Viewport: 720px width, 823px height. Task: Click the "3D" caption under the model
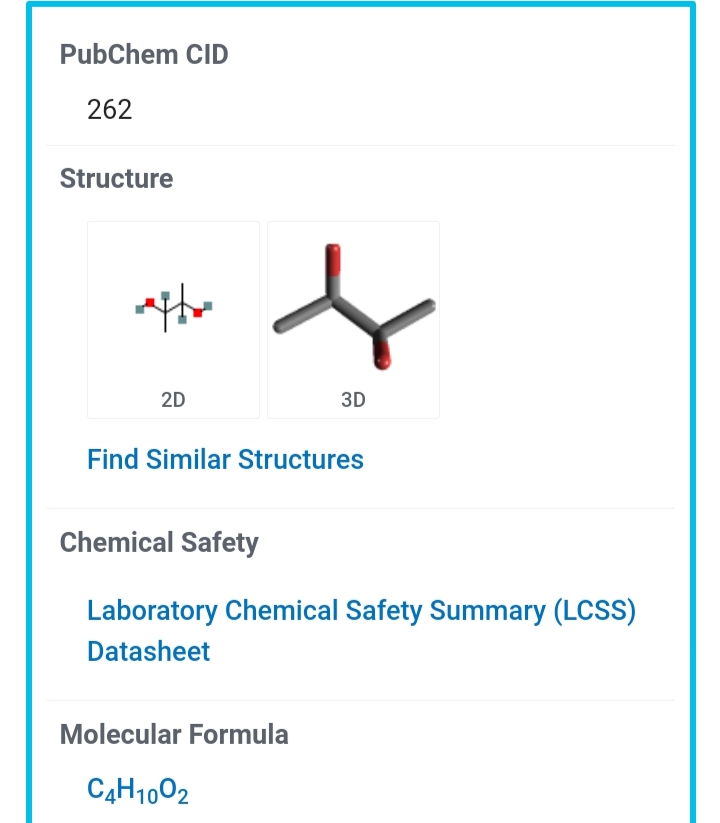pyautogui.click(x=353, y=400)
